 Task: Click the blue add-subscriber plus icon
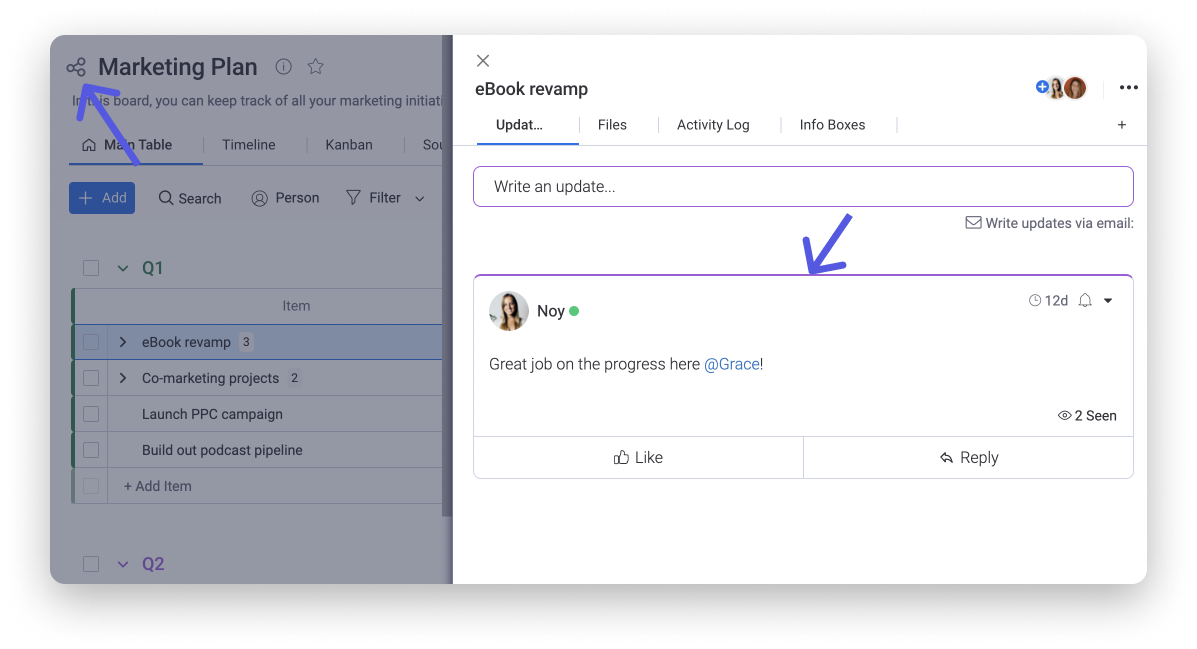(1042, 86)
